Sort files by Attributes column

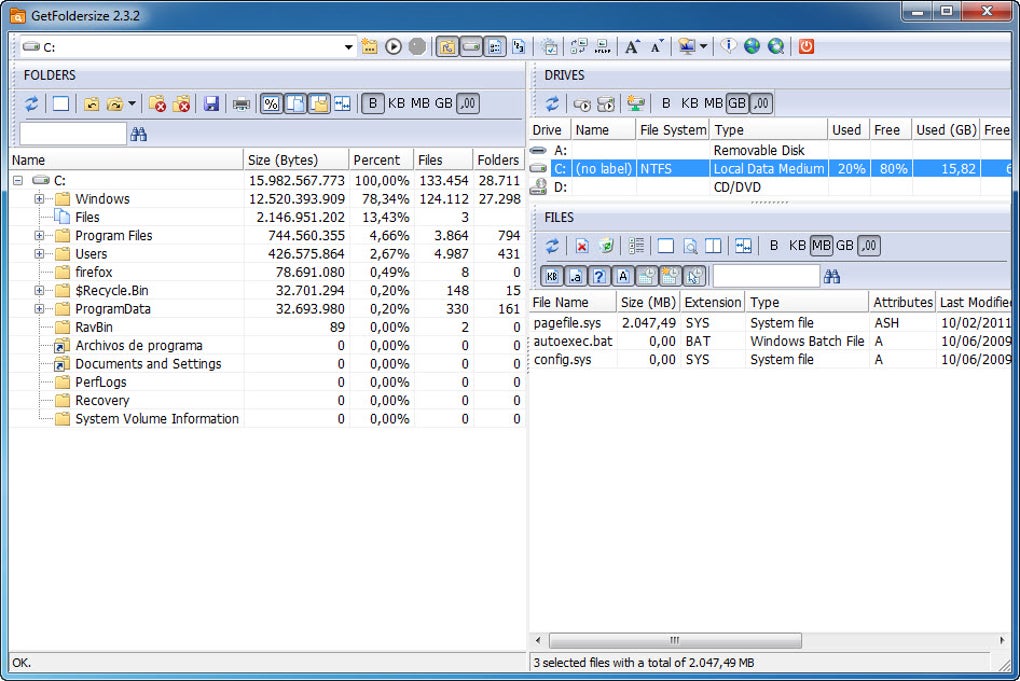[902, 302]
